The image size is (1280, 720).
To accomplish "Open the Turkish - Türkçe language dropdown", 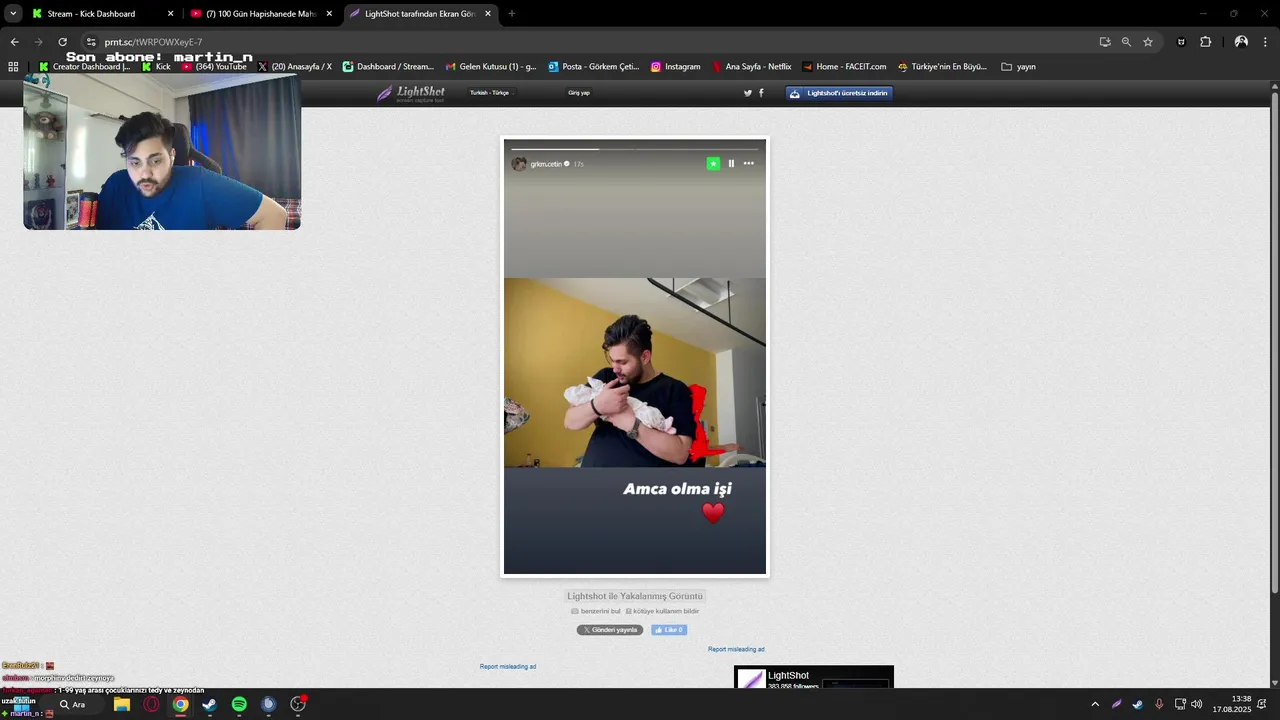I will [490, 93].
